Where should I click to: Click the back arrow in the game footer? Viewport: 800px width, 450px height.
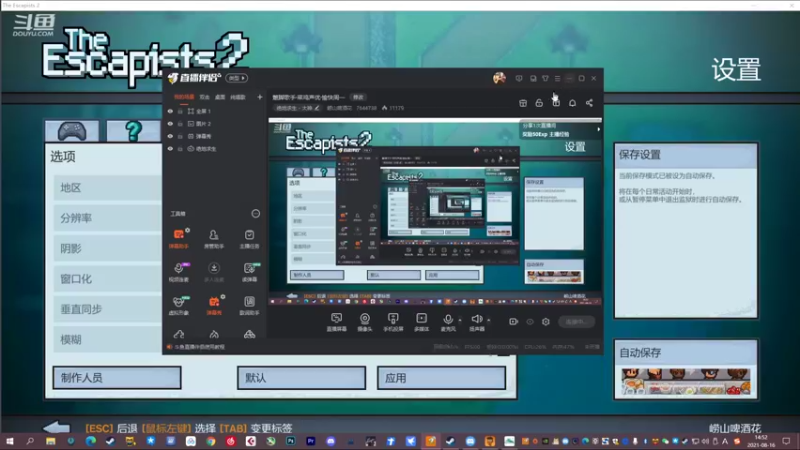pos(56,428)
